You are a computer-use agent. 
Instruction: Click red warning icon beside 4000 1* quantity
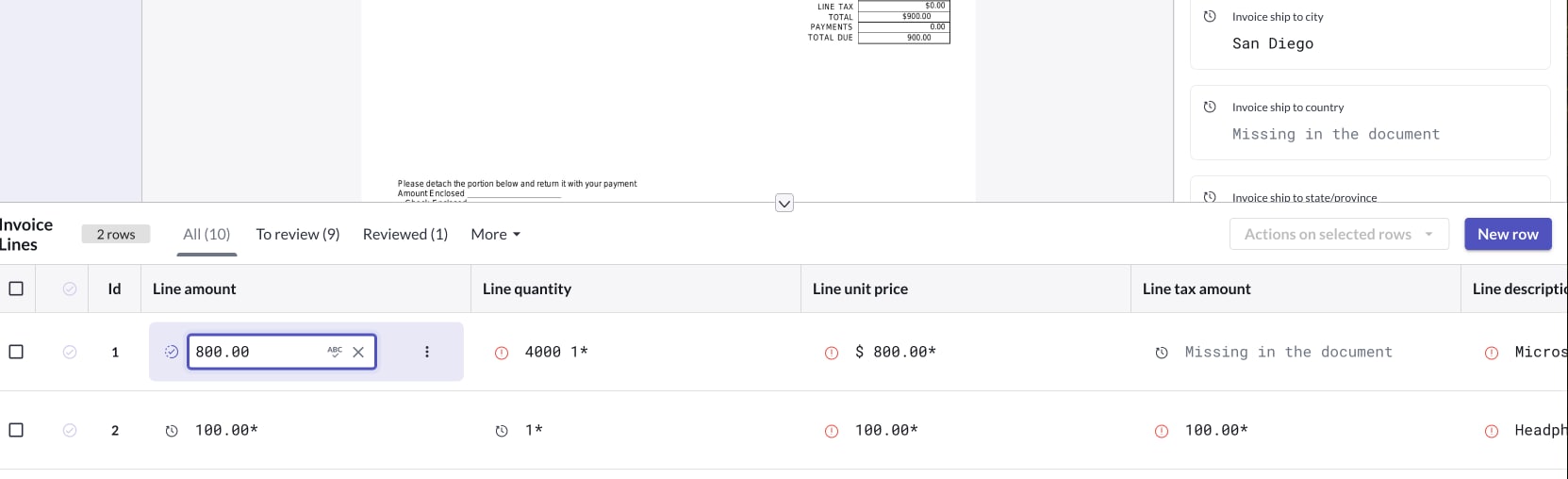pos(502,353)
